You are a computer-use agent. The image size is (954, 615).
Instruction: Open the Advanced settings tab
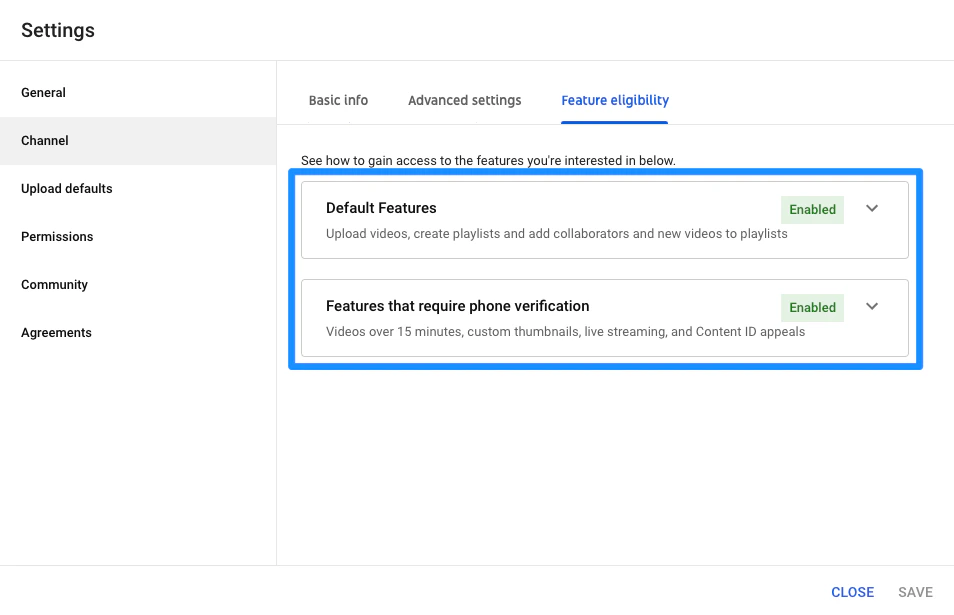tap(464, 100)
